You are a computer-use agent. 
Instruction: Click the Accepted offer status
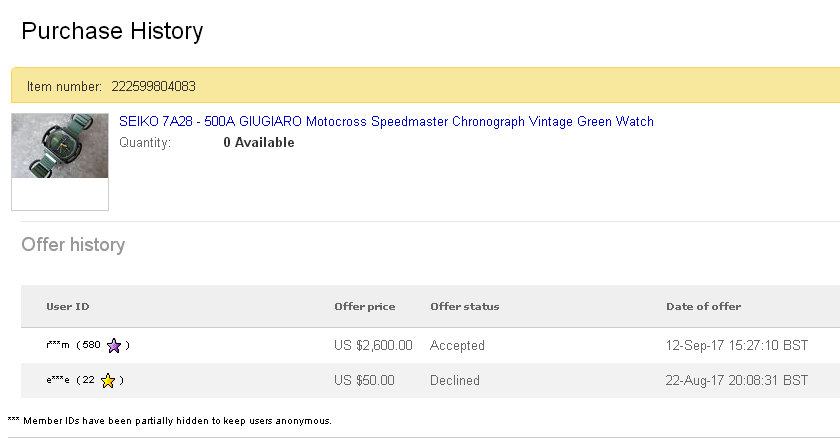tap(457, 345)
